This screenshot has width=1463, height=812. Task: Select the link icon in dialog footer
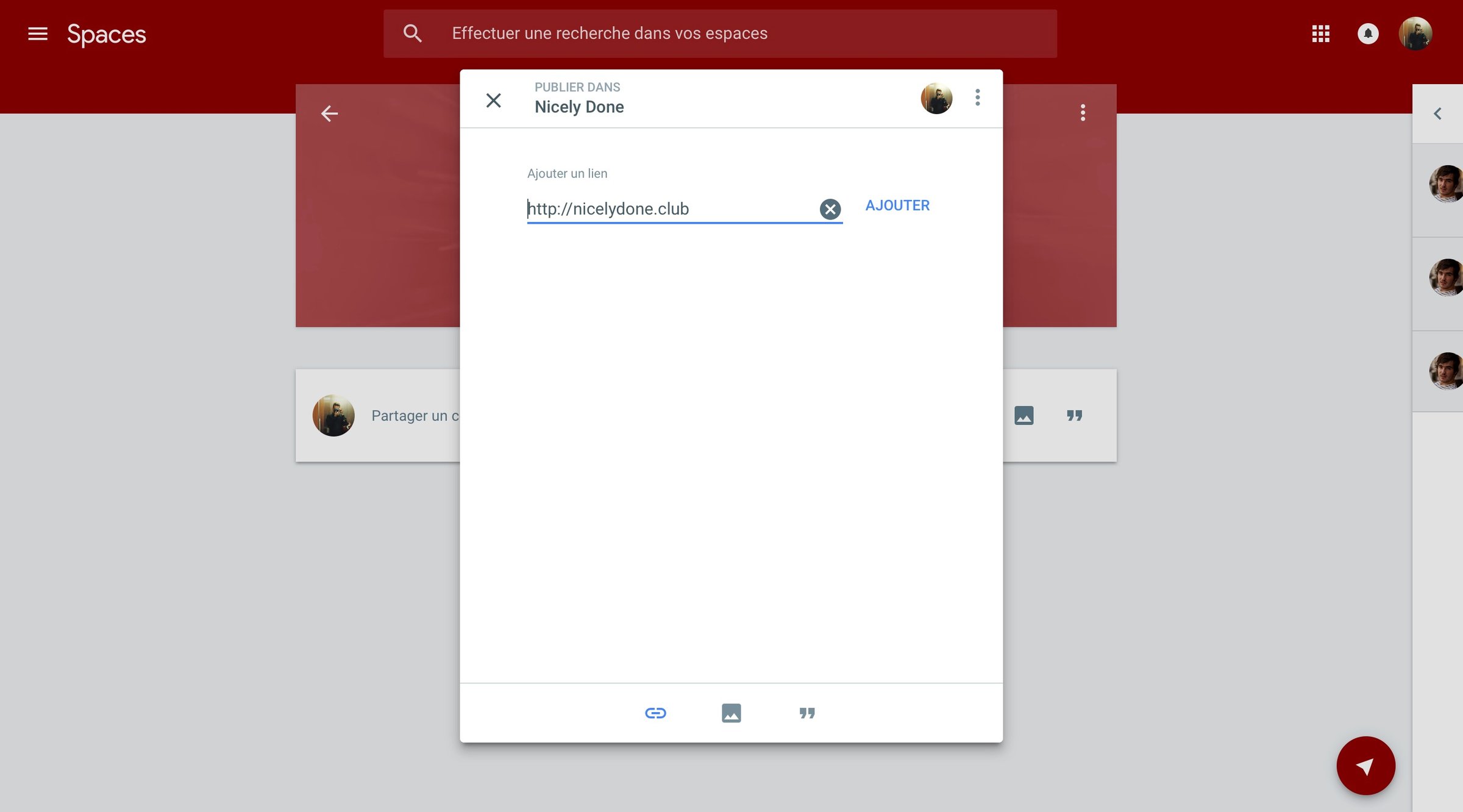tap(655, 713)
